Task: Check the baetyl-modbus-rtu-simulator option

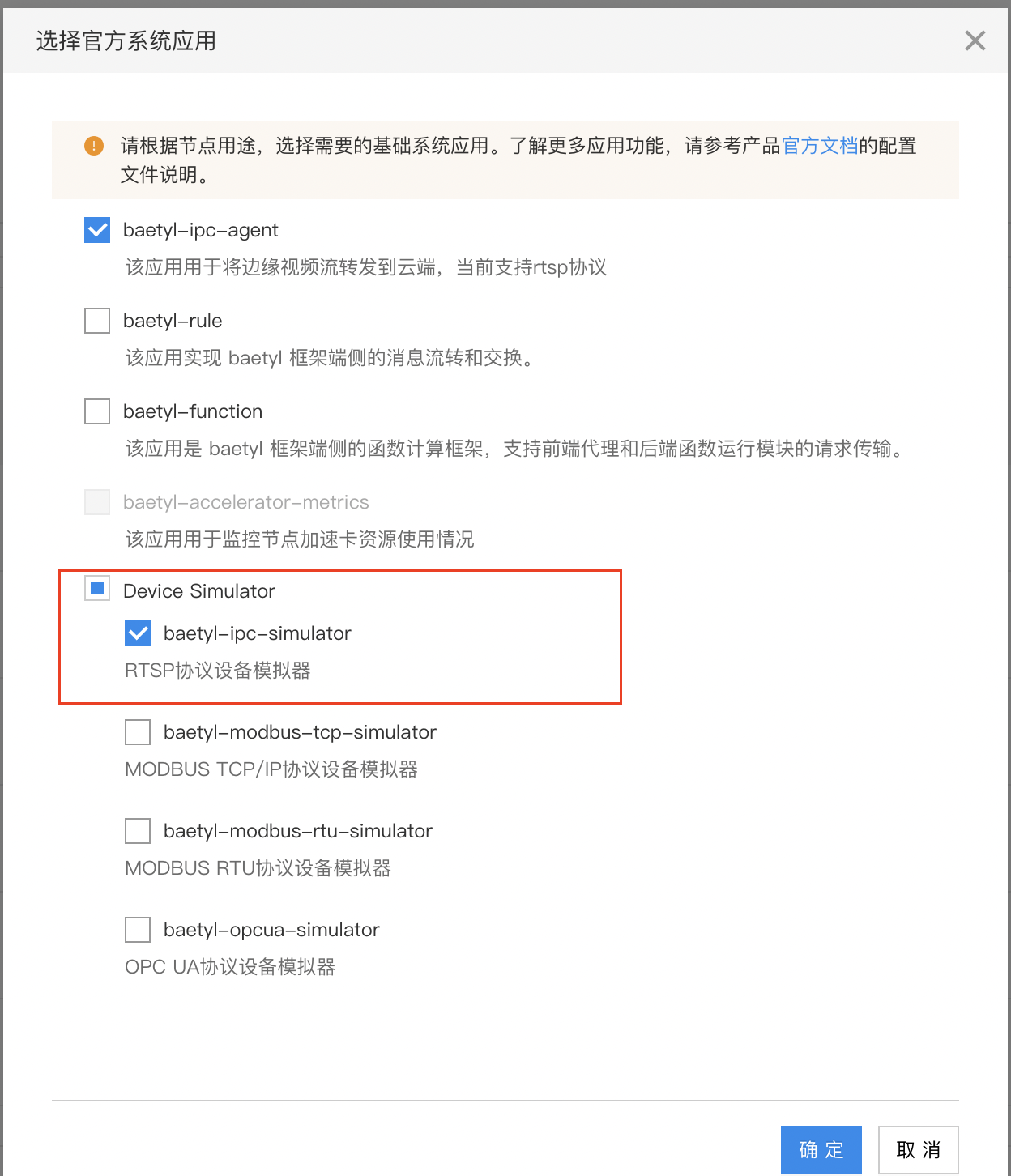Action: pyautogui.click(x=138, y=831)
